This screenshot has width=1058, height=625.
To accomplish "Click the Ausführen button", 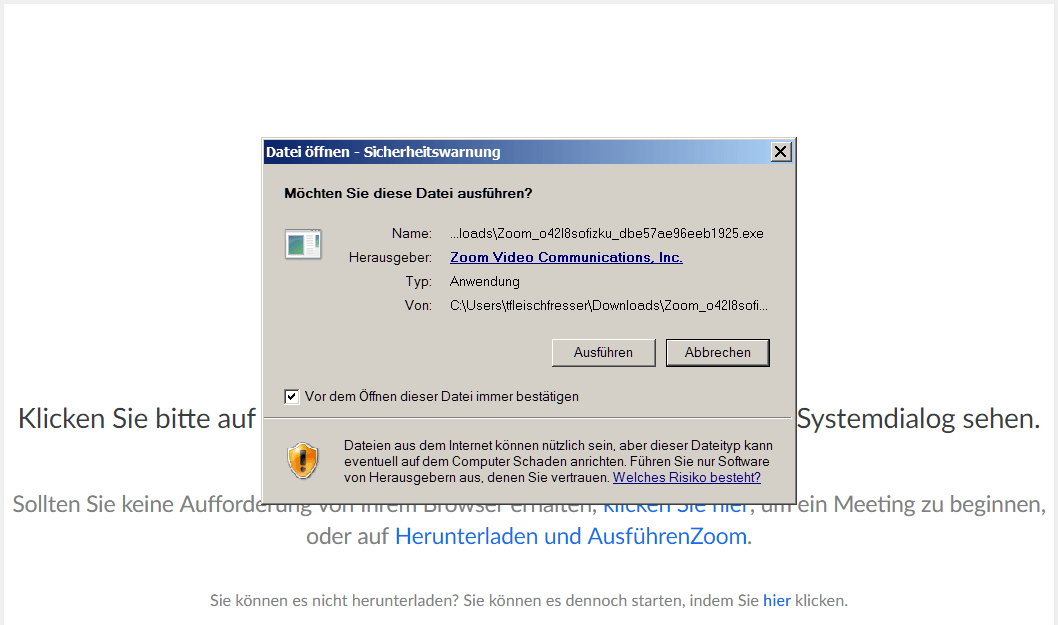I will coord(603,352).
